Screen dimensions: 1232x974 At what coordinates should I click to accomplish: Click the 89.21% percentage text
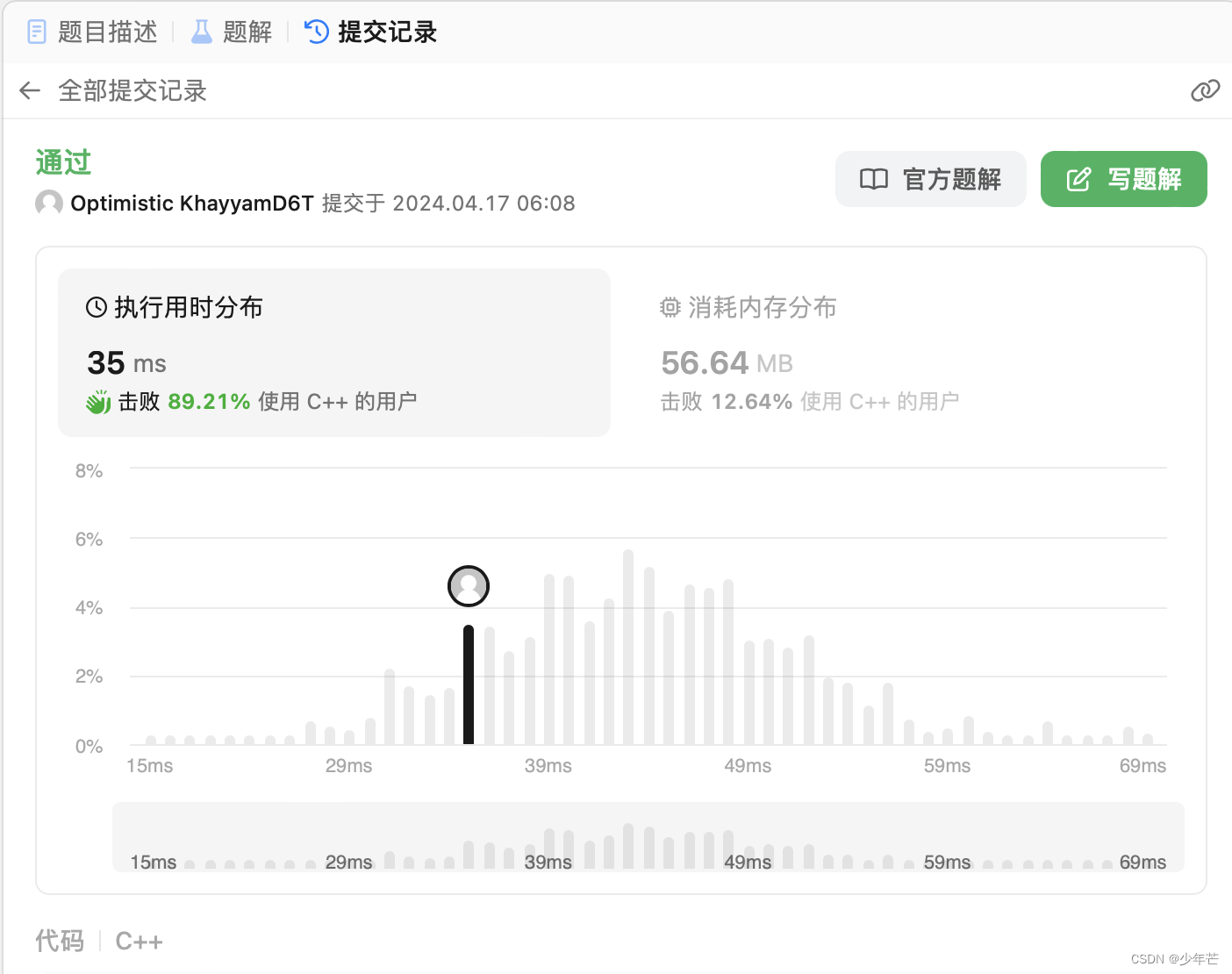click(x=209, y=402)
